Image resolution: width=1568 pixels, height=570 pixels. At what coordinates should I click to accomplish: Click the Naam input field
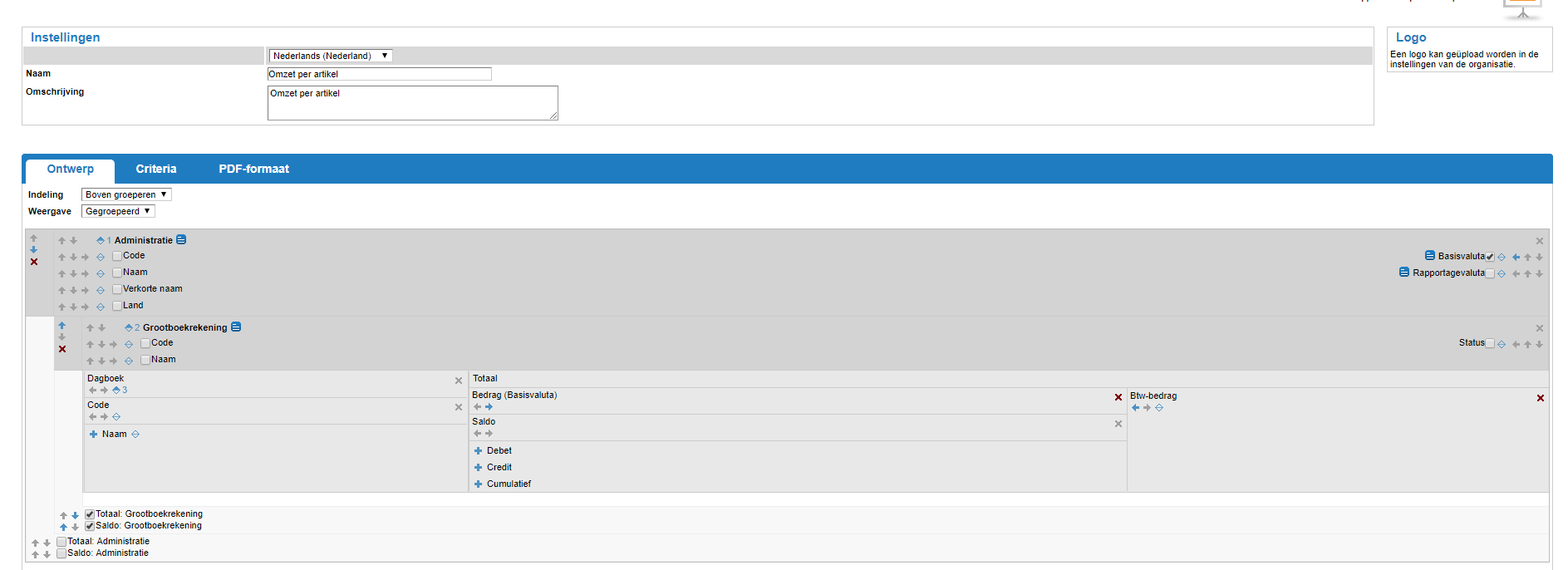click(x=379, y=74)
